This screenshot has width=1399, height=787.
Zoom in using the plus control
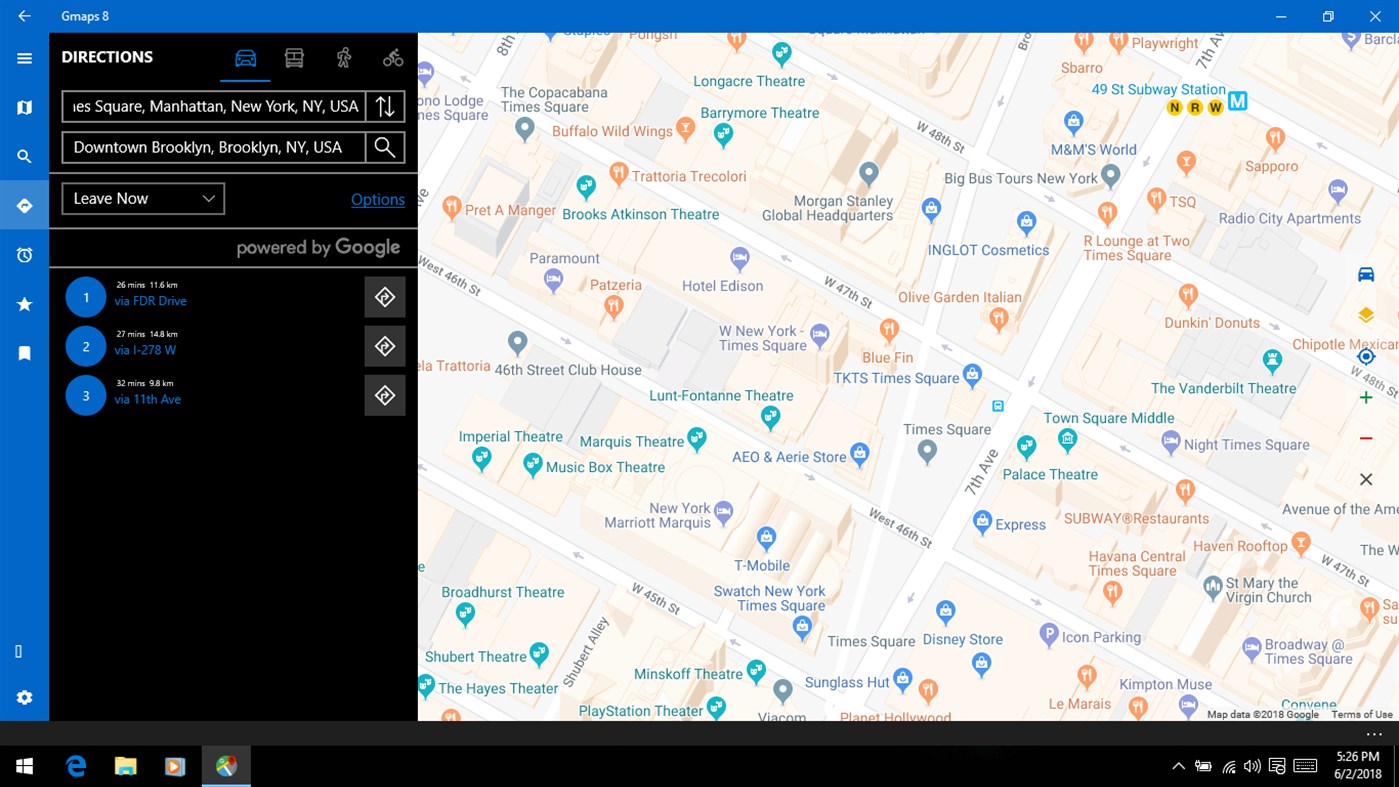pyautogui.click(x=1365, y=397)
